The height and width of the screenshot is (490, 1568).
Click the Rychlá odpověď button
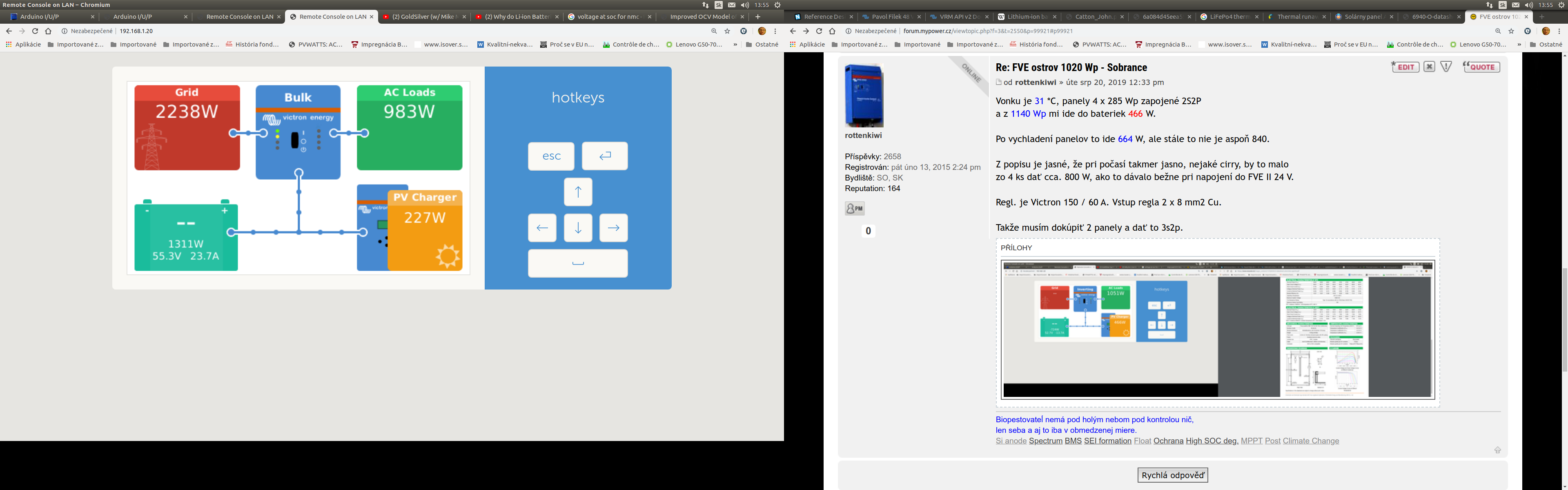coord(1172,475)
